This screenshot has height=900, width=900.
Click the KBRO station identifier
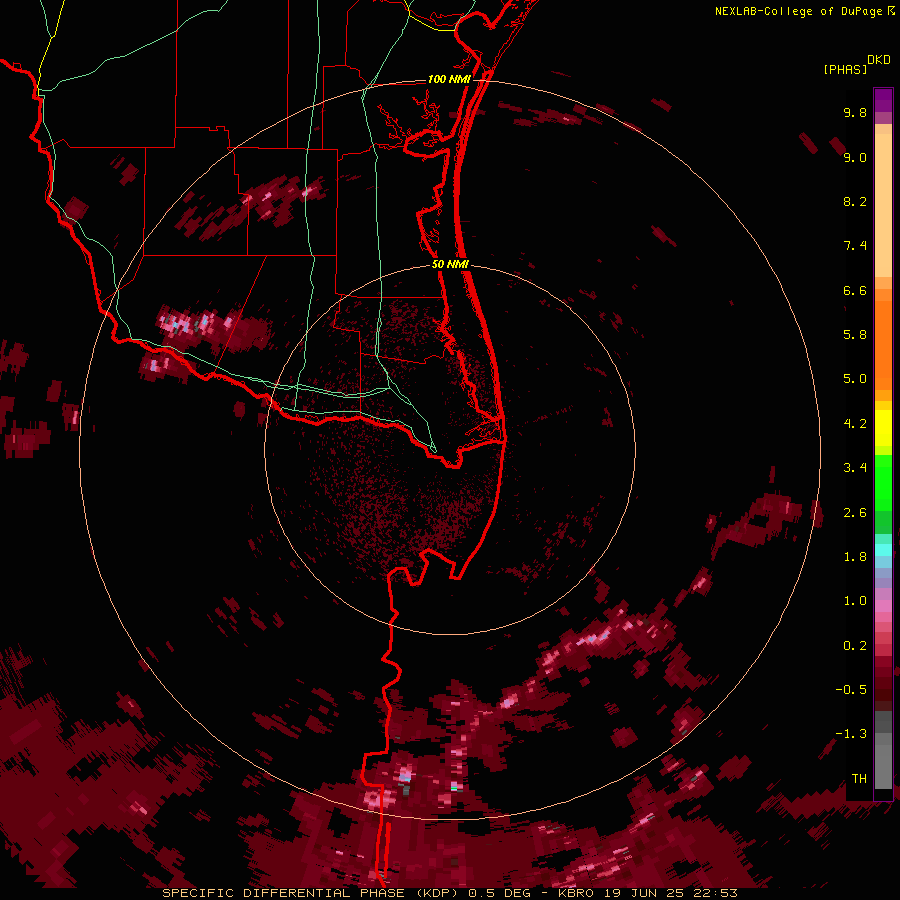tap(575, 893)
